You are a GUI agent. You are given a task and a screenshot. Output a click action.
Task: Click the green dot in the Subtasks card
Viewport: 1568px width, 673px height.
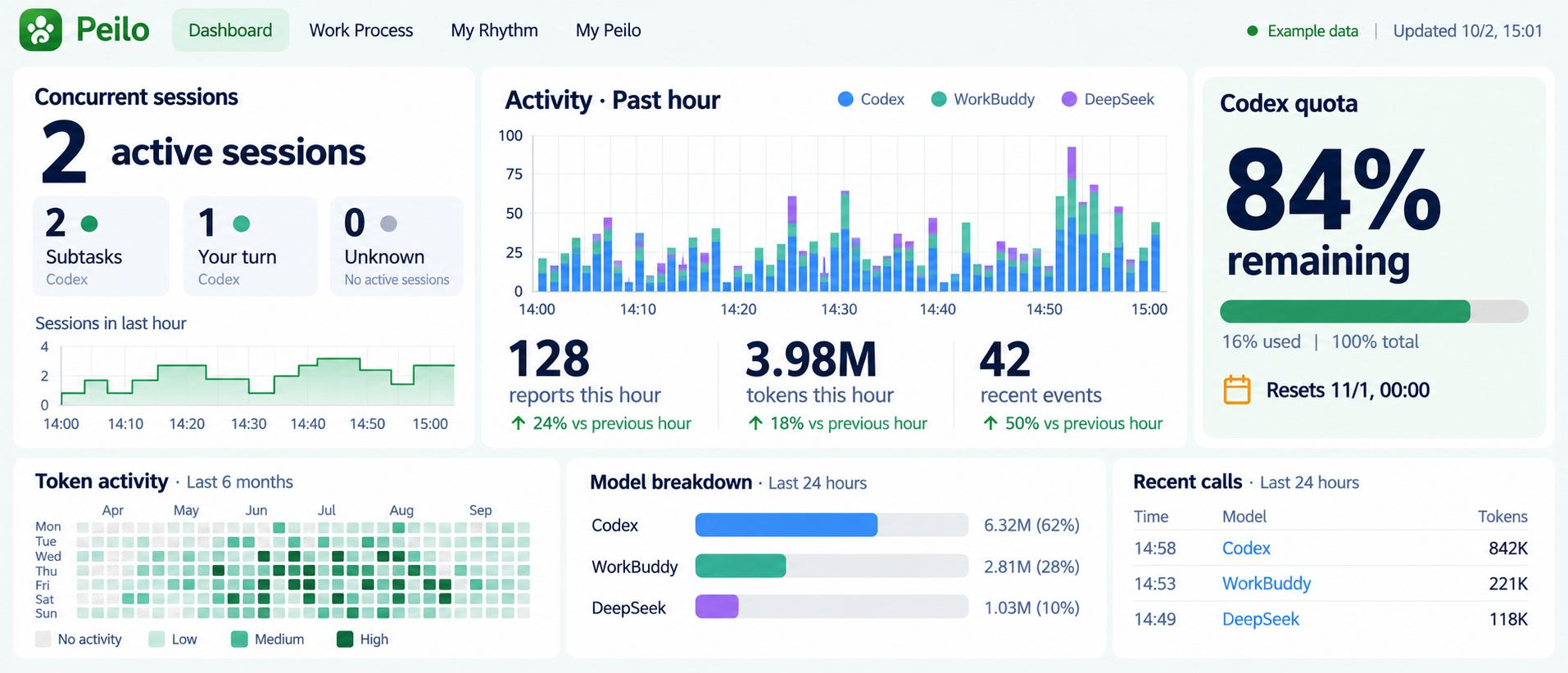90,224
